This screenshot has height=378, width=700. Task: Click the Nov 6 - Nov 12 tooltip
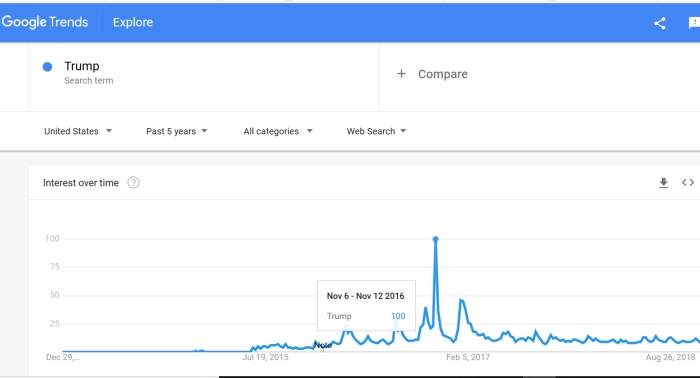[366, 306]
